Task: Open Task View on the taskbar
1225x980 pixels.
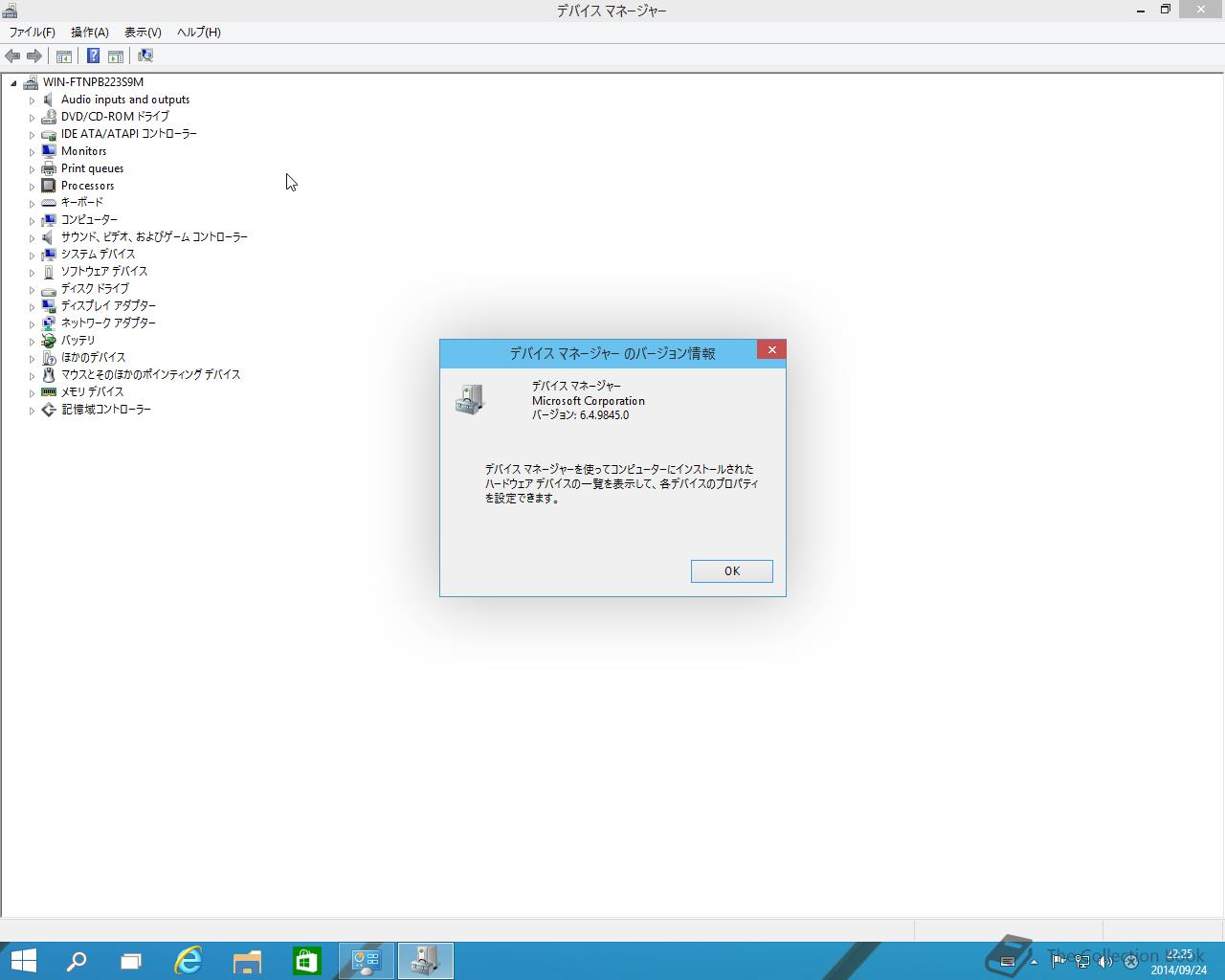Action: (131, 961)
